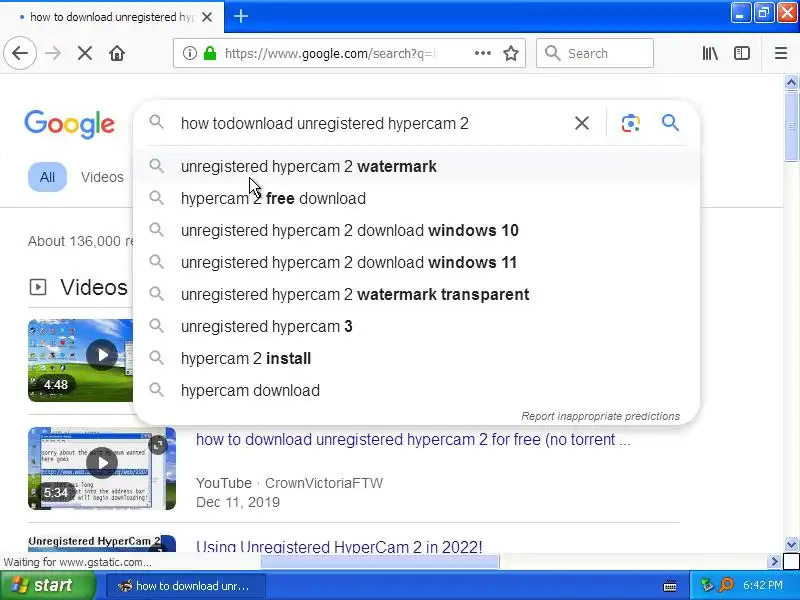The image size is (800, 600).
Task: Click Report inappropriate predictions link
Action: point(601,416)
